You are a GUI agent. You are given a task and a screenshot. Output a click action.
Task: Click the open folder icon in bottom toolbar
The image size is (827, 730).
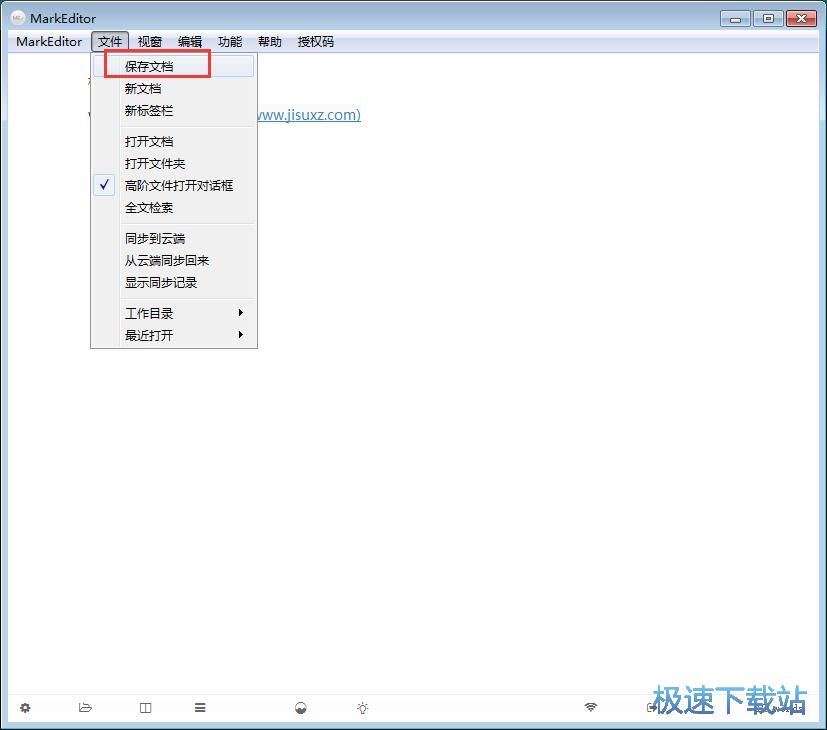point(85,707)
